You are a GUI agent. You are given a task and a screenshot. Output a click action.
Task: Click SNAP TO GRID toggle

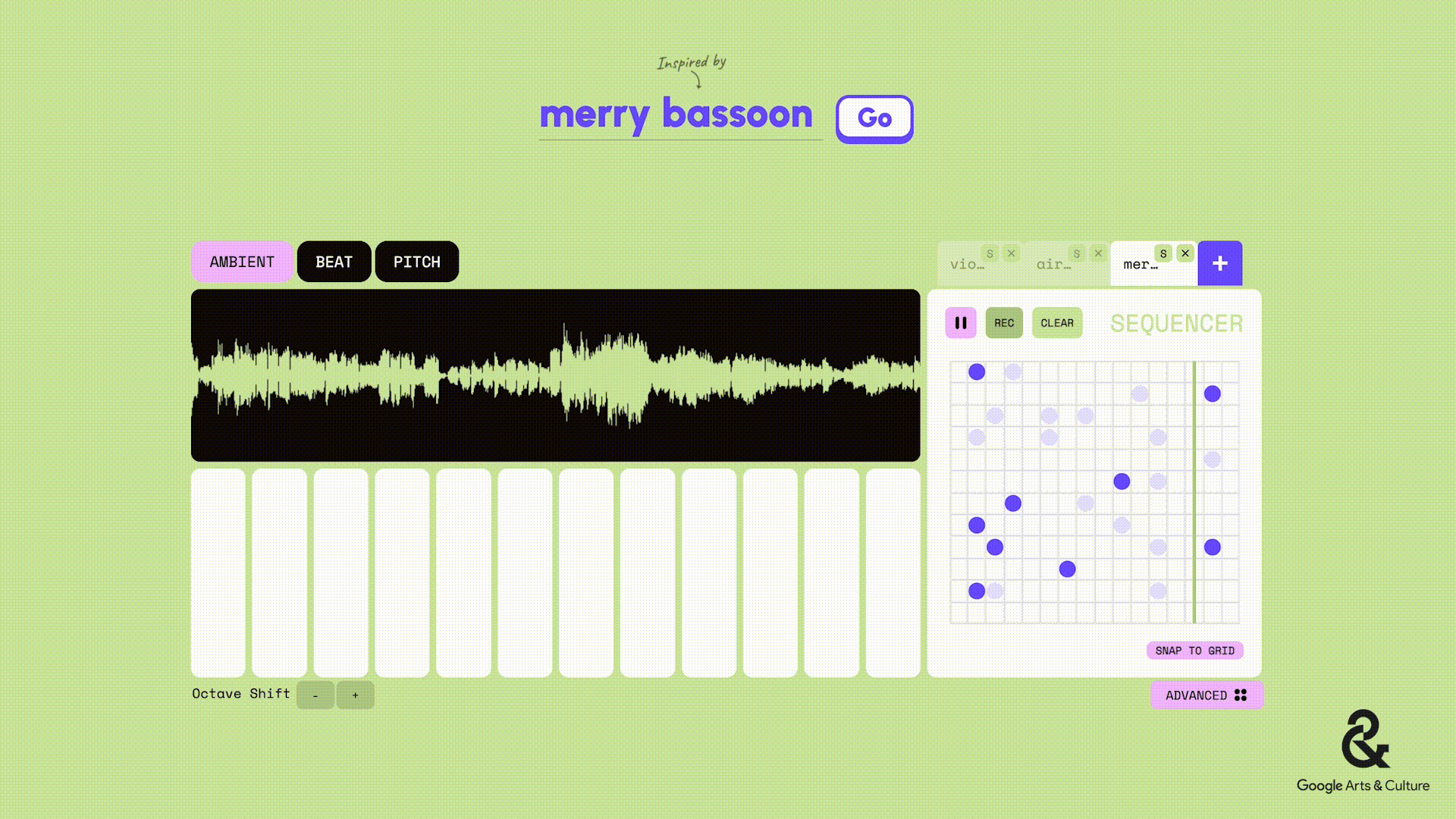pyautogui.click(x=1194, y=650)
